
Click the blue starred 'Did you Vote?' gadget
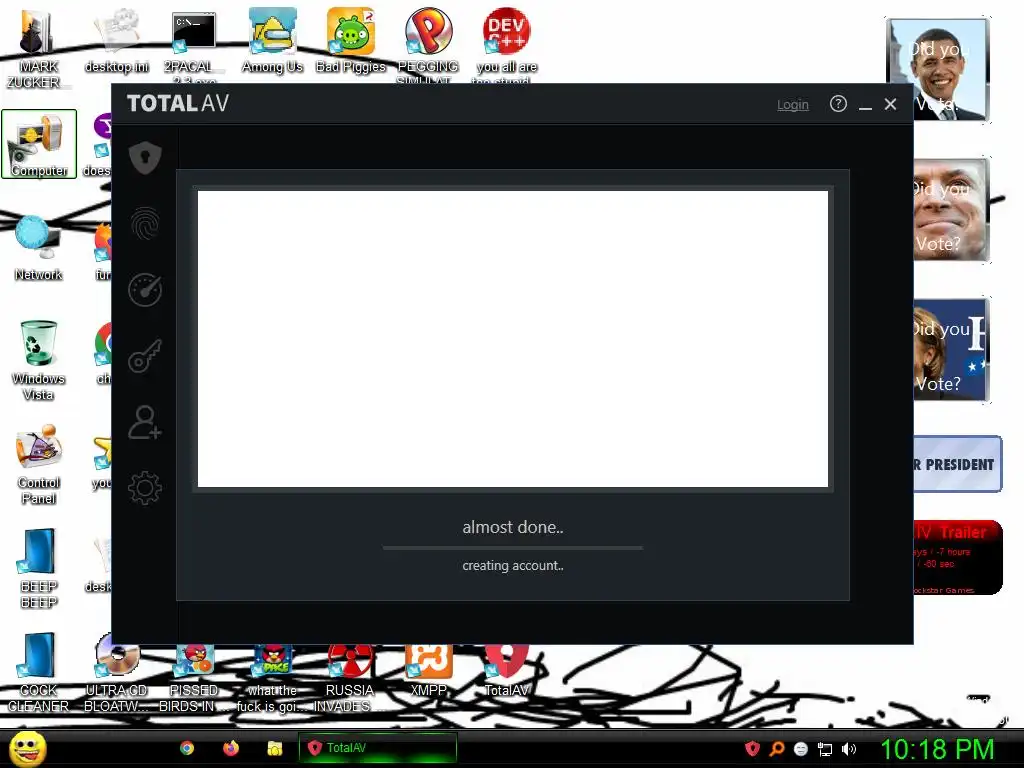[x=951, y=349]
